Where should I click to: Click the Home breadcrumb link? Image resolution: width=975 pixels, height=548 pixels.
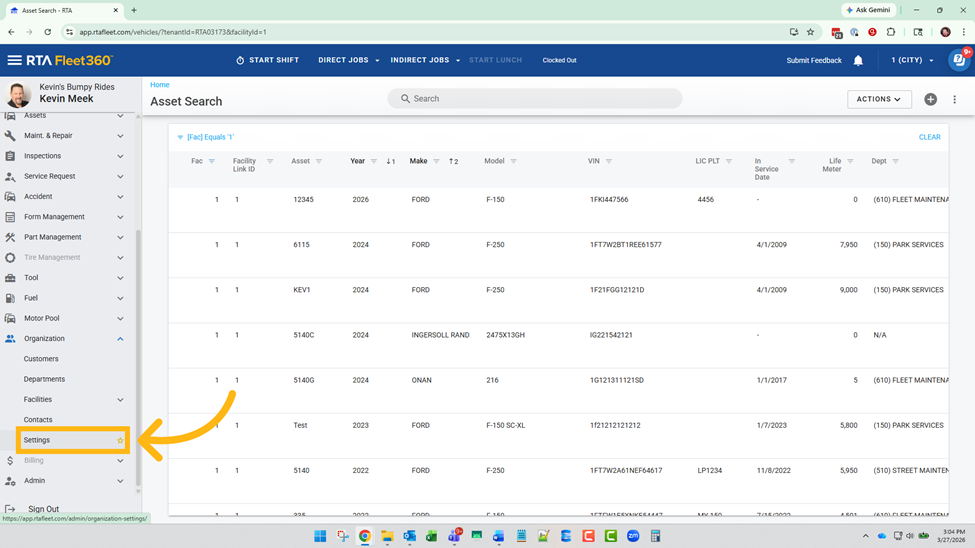(160, 85)
